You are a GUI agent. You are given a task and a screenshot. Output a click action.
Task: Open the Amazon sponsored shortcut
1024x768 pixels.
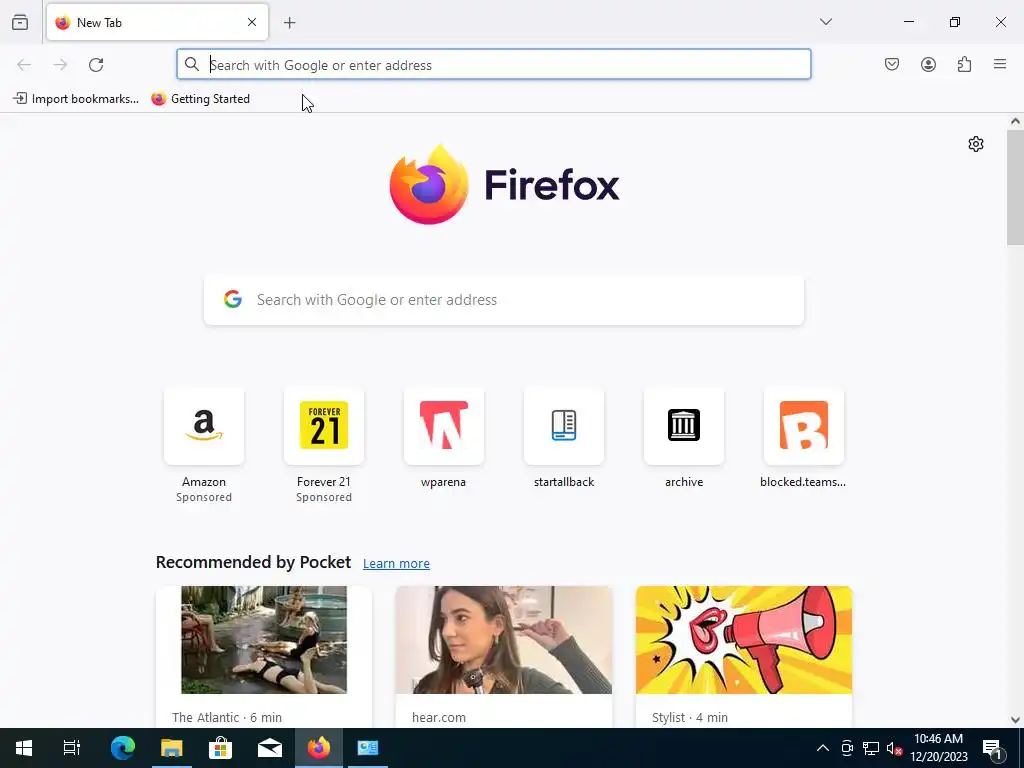point(204,426)
